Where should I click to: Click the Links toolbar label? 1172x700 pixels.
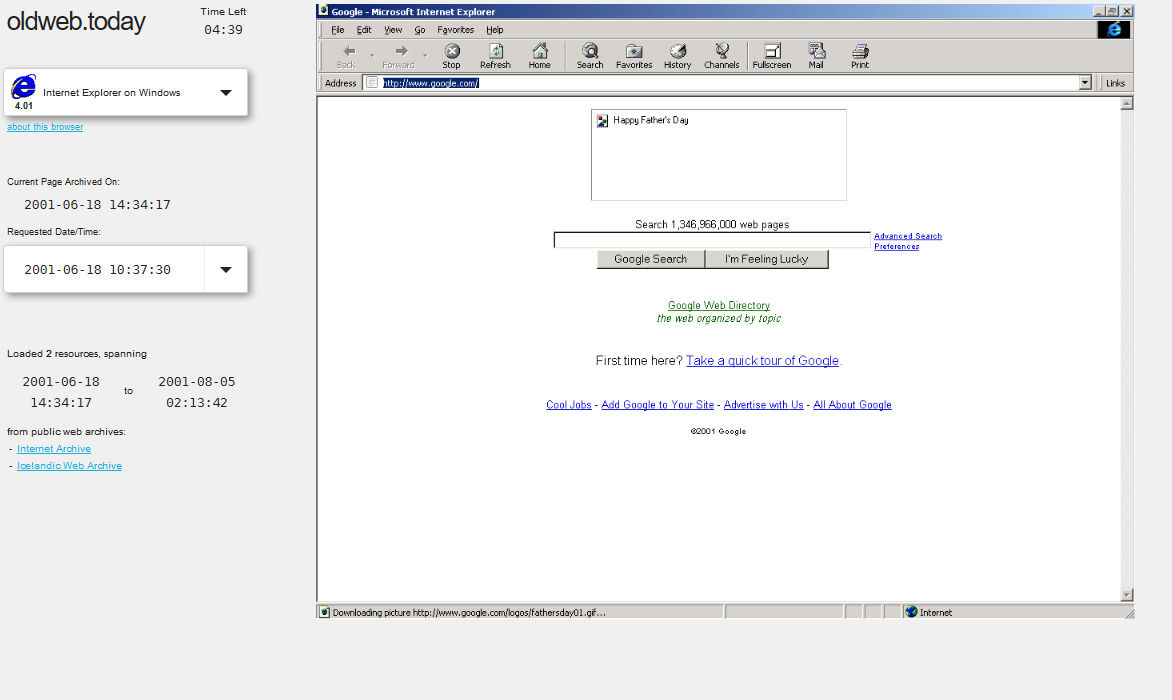(x=1115, y=83)
